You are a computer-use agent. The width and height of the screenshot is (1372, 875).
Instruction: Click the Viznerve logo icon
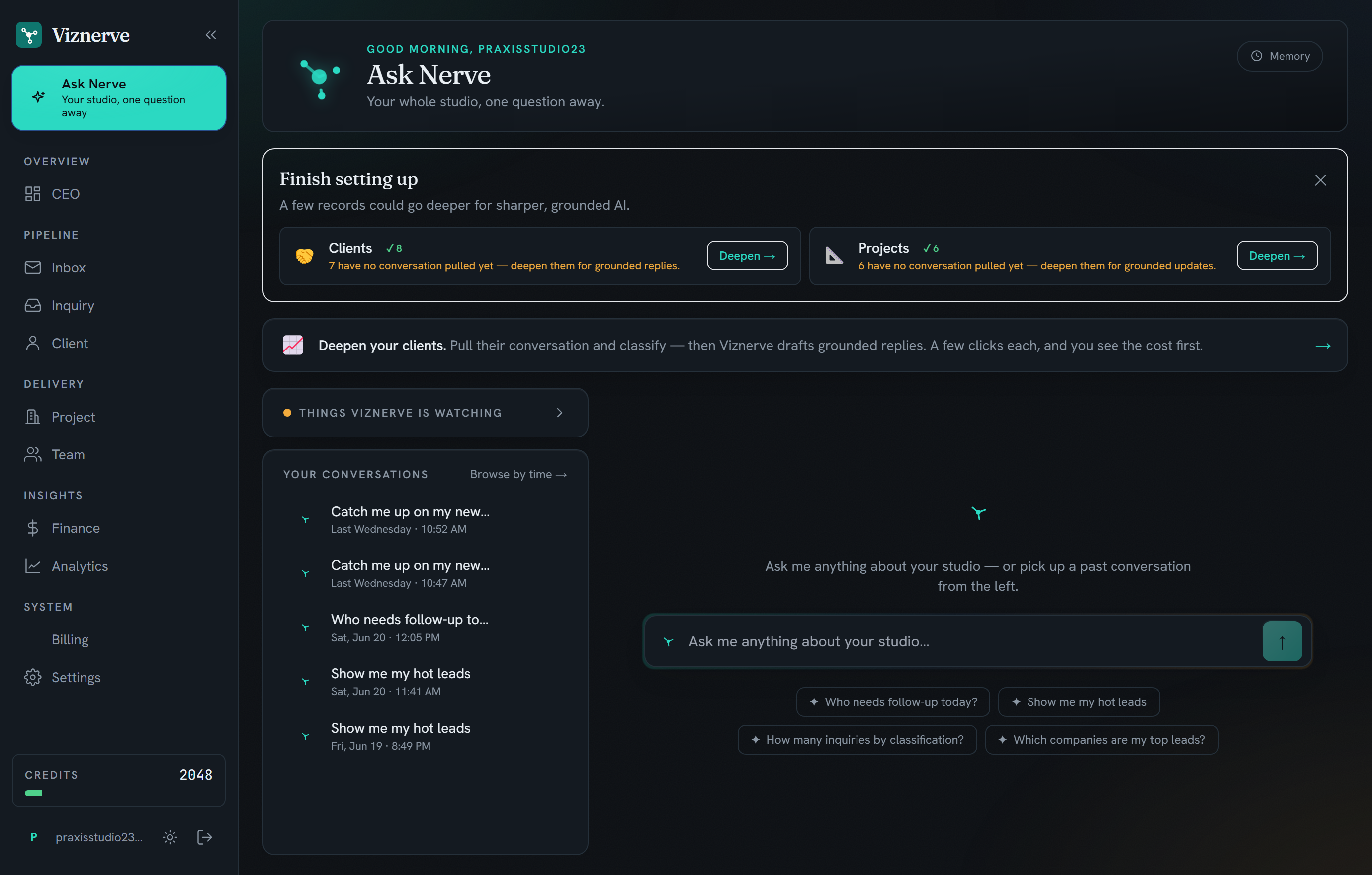[x=29, y=35]
